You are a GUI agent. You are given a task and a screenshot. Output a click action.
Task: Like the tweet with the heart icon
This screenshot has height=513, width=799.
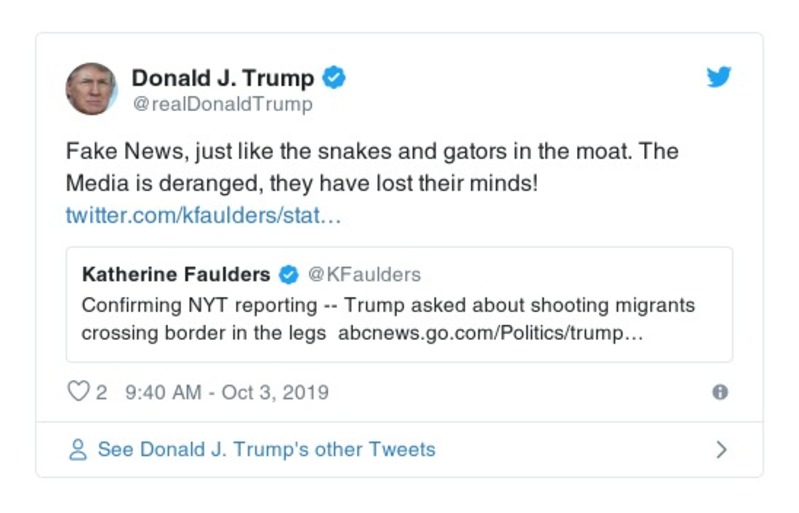click(x=78, y=392)
